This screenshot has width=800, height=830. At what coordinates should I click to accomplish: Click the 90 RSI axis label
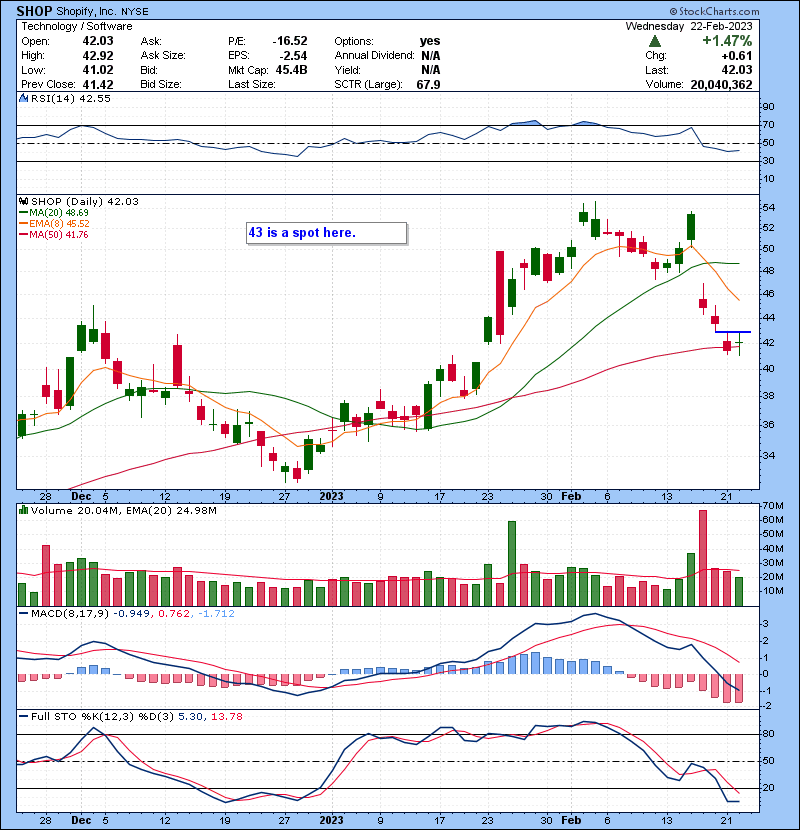[x=768, y=107]
